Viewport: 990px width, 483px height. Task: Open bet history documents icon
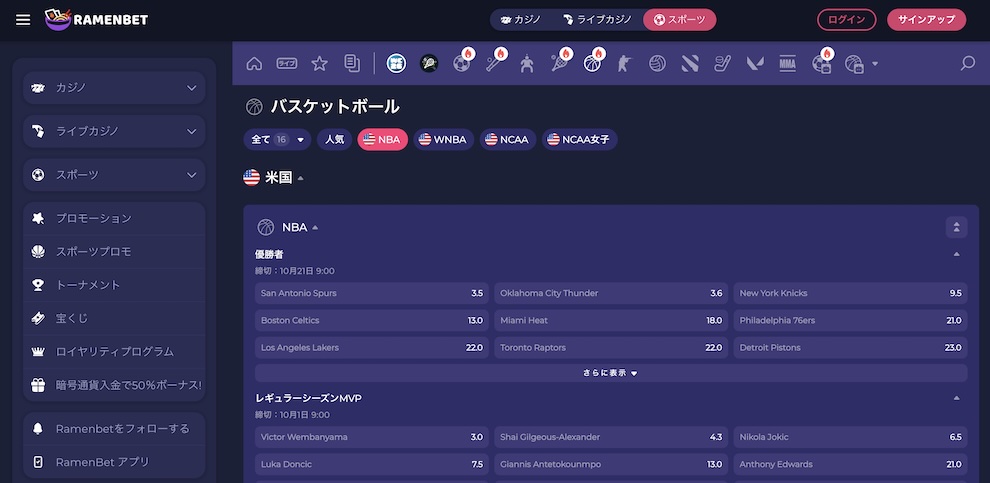coord(352,63)
